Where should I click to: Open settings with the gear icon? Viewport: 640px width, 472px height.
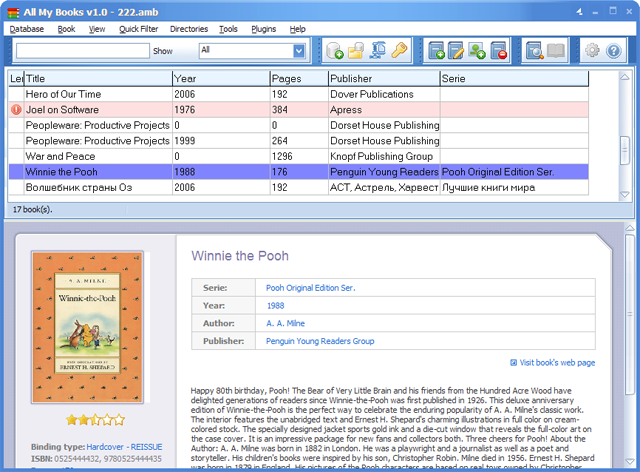(592, 51)
